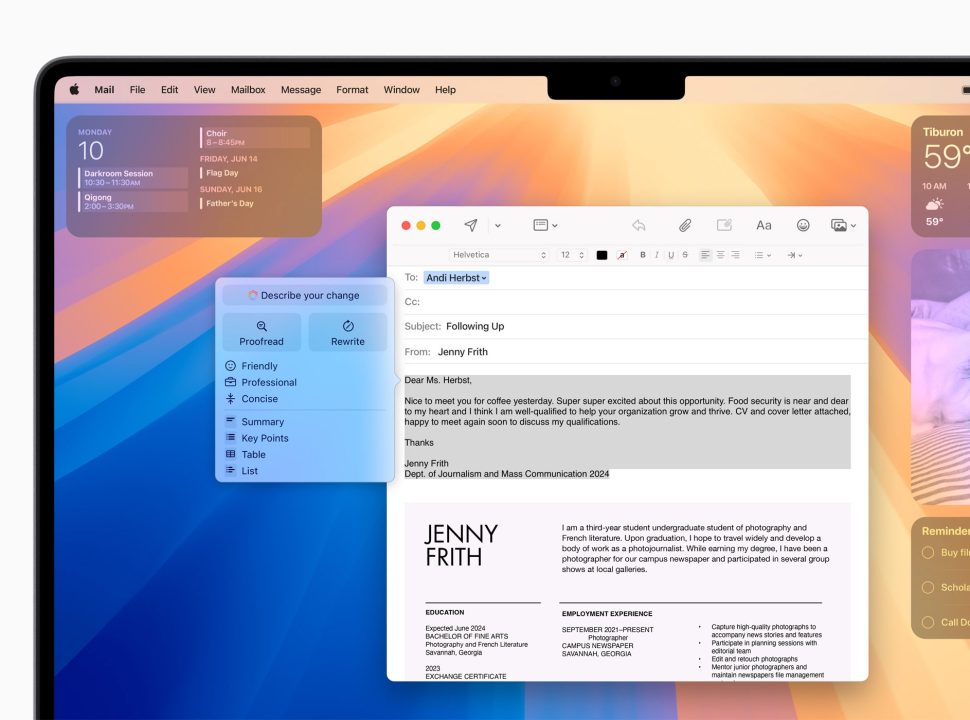Click the reply arrow icon in toolbar
Viewport: 970px width, 720px height.
tap(639, 225)
